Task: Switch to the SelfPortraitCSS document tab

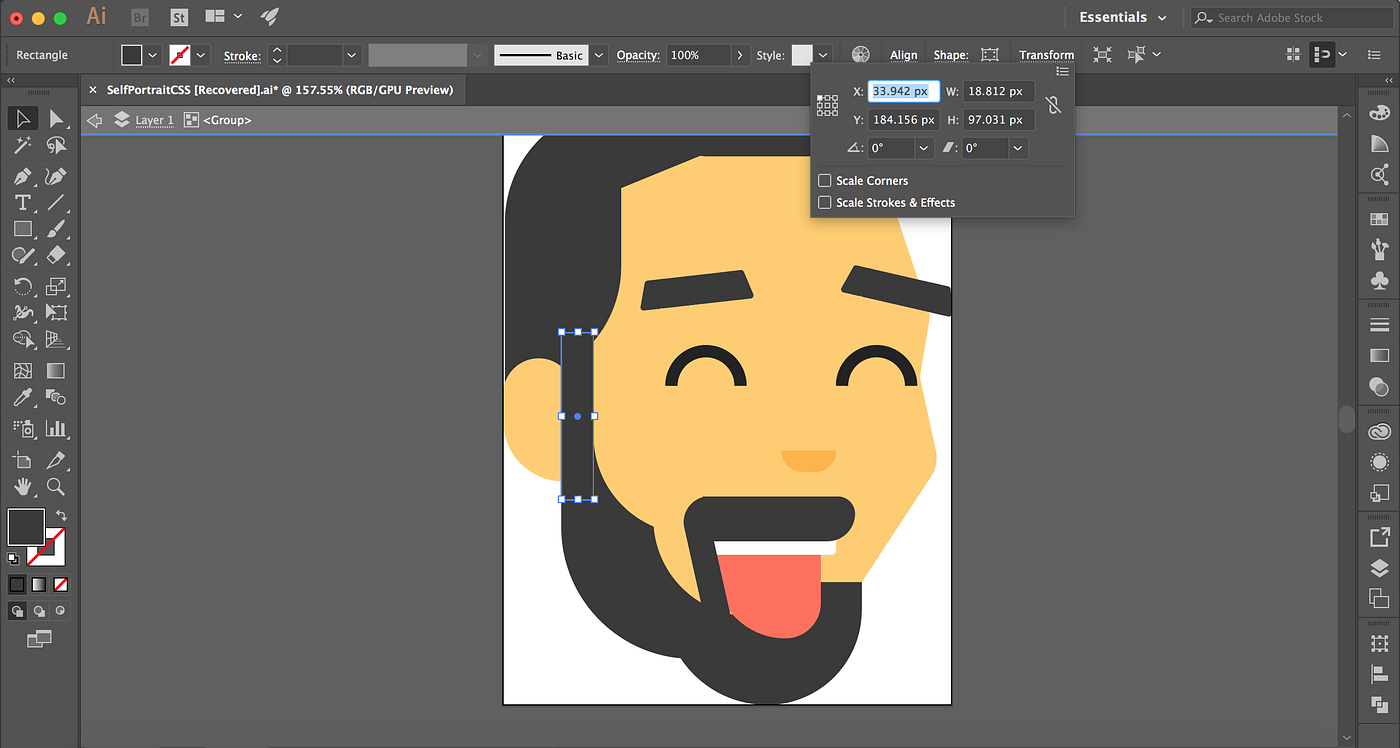Action: (279, 90)
